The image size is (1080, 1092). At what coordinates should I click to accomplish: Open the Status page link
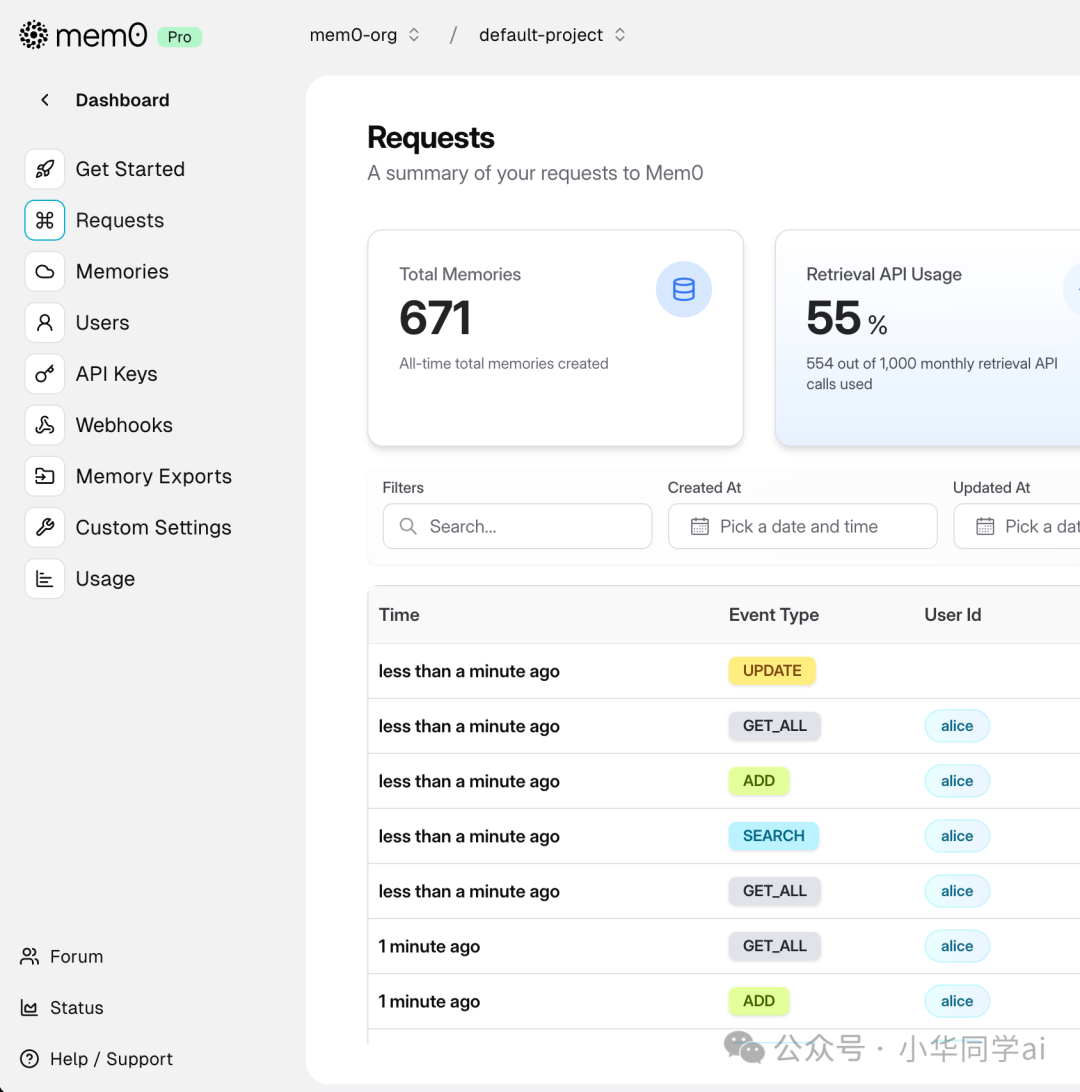(77, 1008)
